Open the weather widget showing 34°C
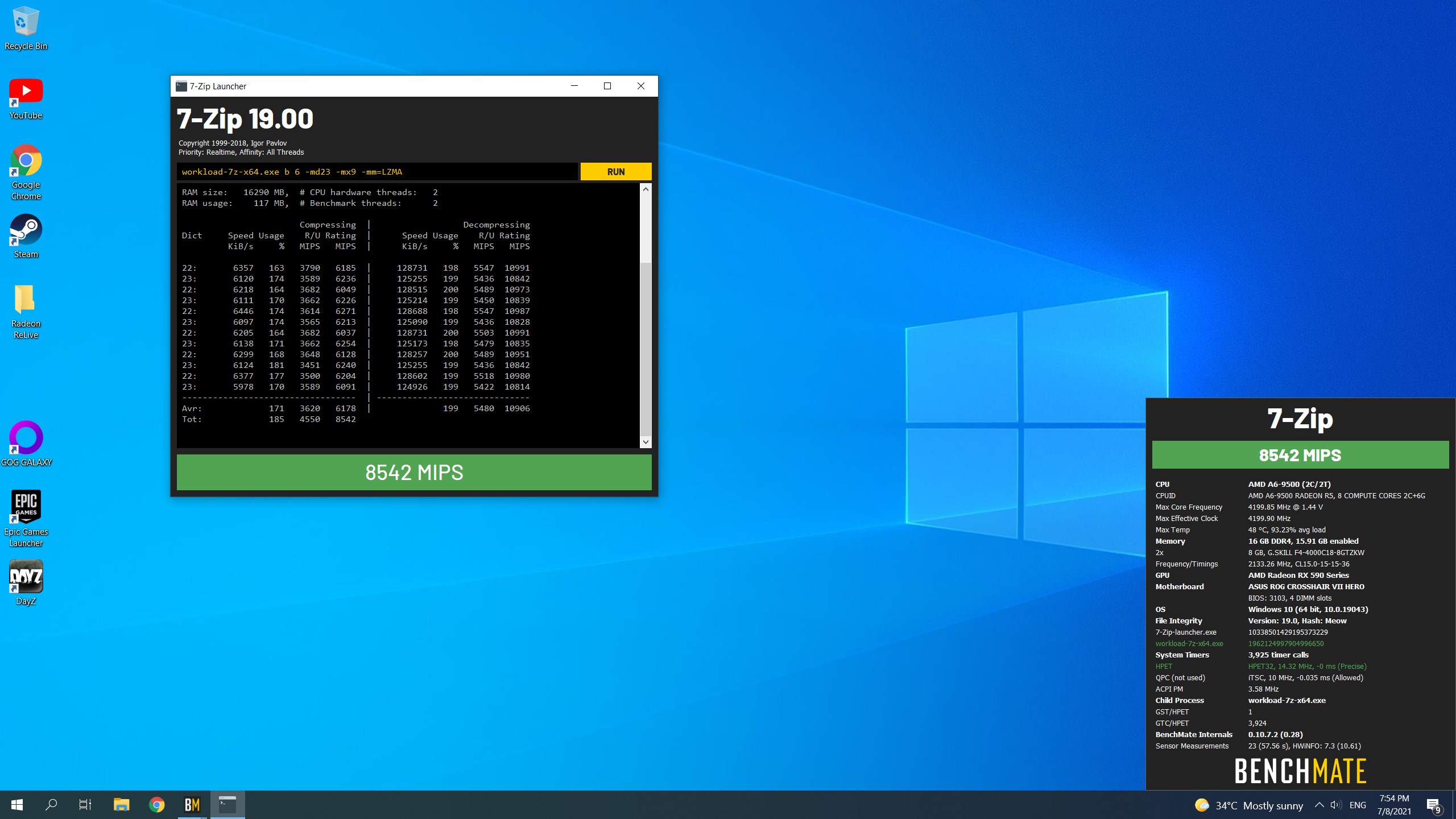1456x819 pixels. coord(1248,805)
